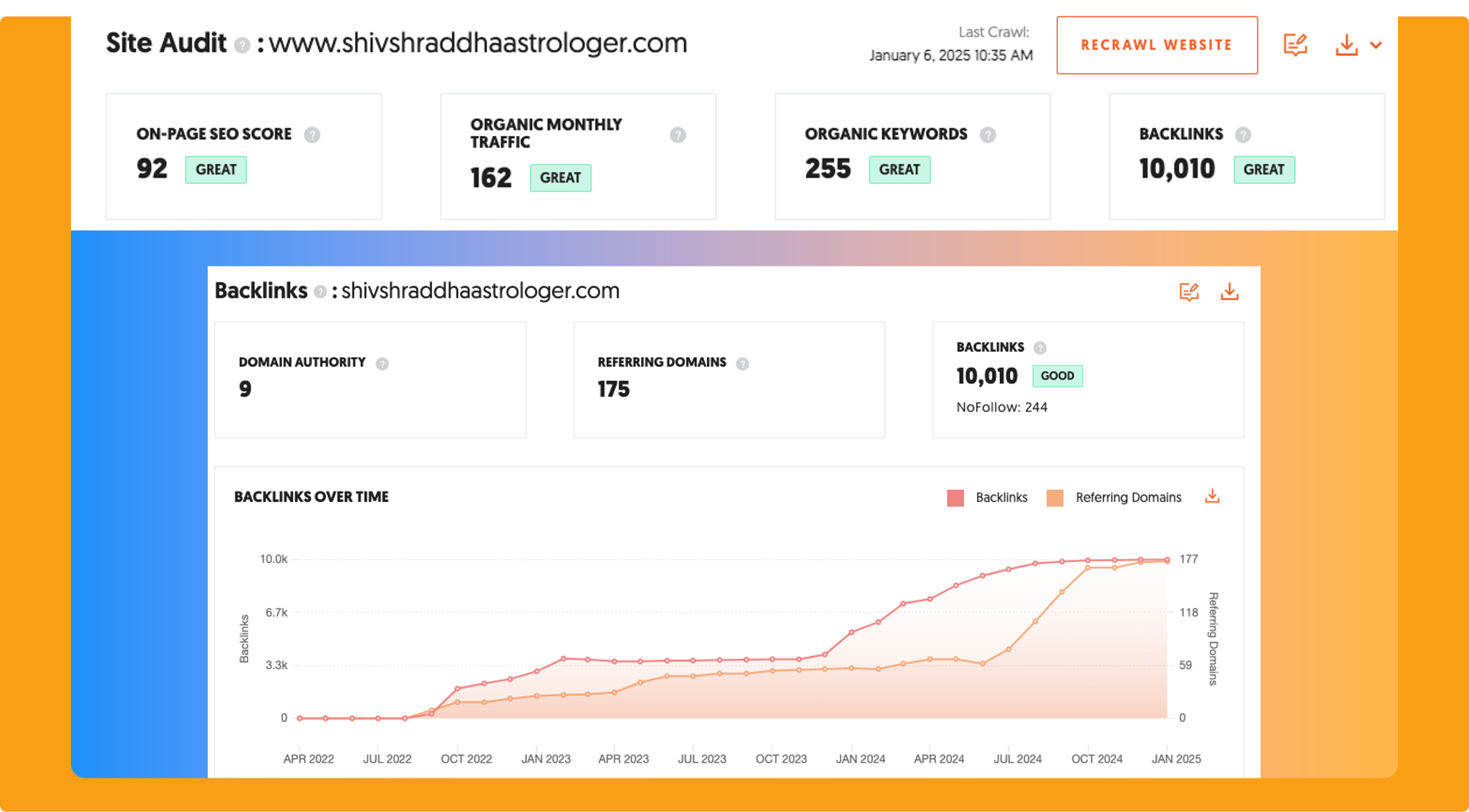Click the 10.0k axis value
Screen dimensions: 1469x812
click(x=274, y=559)
